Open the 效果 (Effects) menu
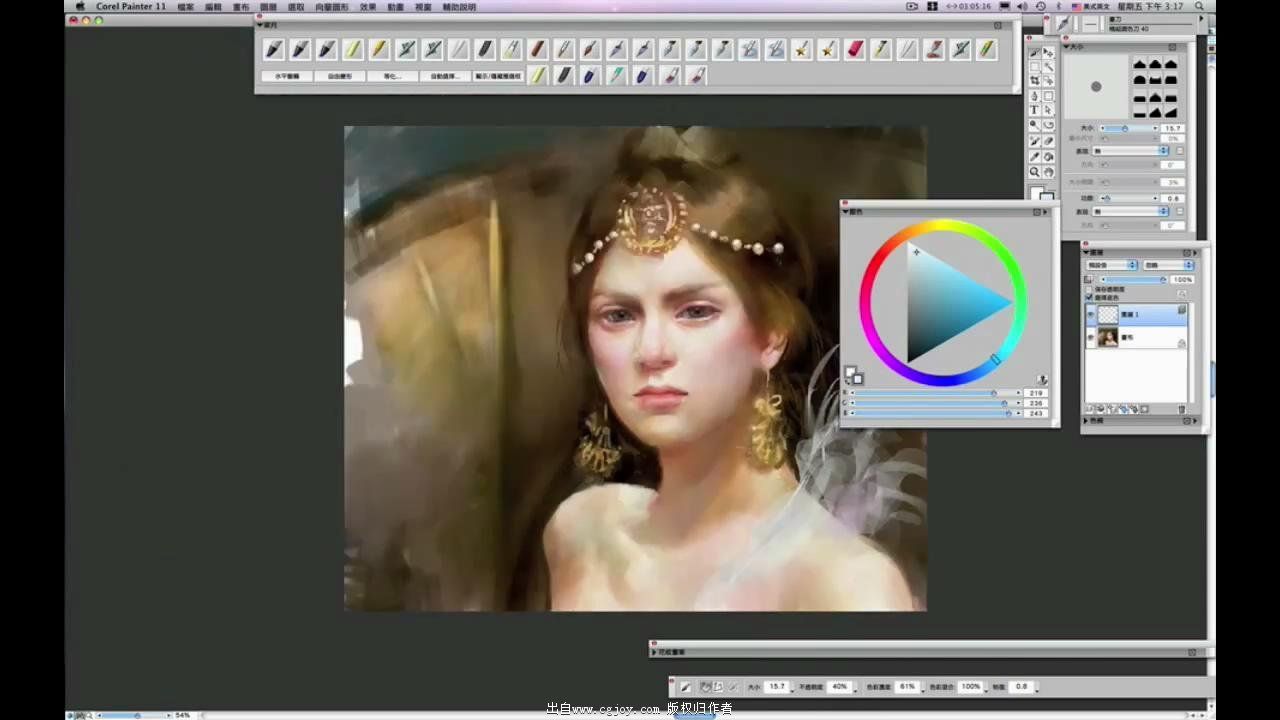1280x720 pixels. click(x=368, y=6)
